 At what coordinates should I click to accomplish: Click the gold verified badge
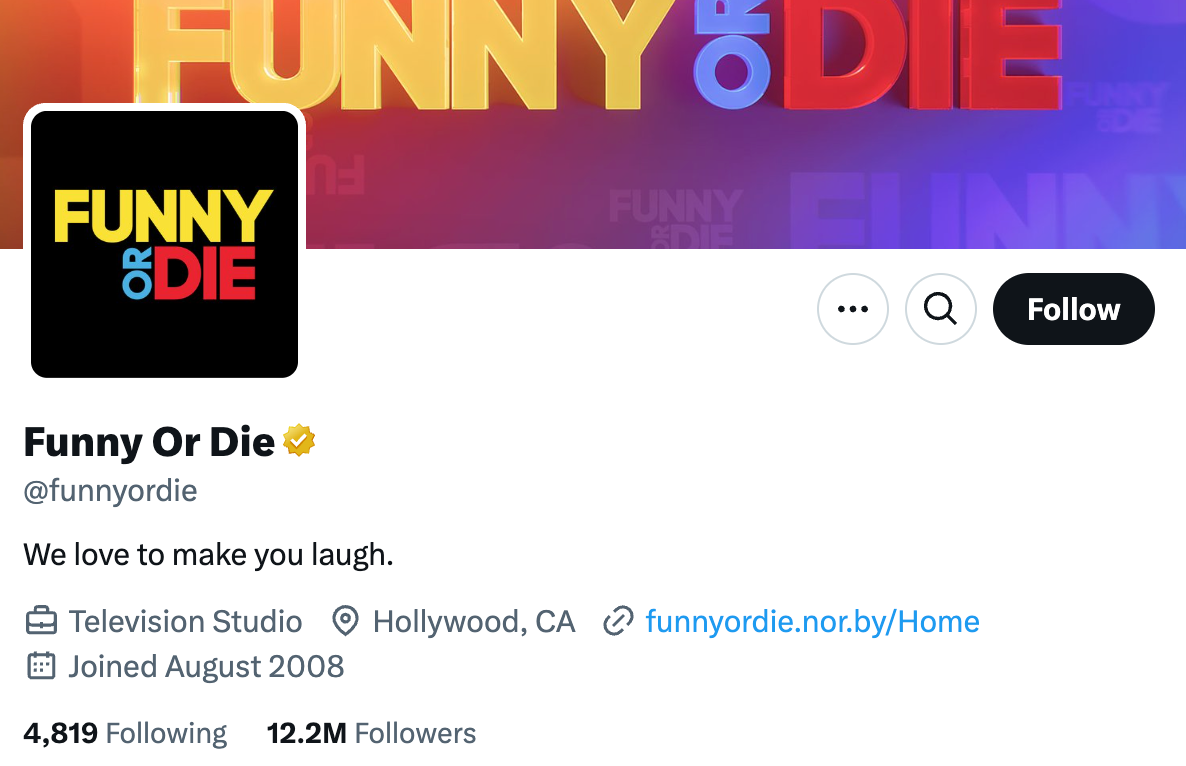coord(300,440)
